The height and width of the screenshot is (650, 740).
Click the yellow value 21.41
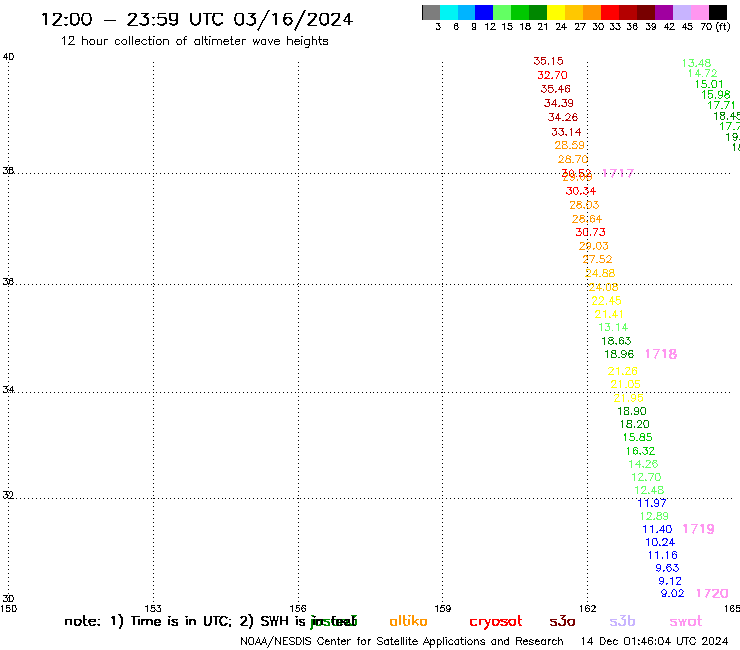(x=609, y=314)
